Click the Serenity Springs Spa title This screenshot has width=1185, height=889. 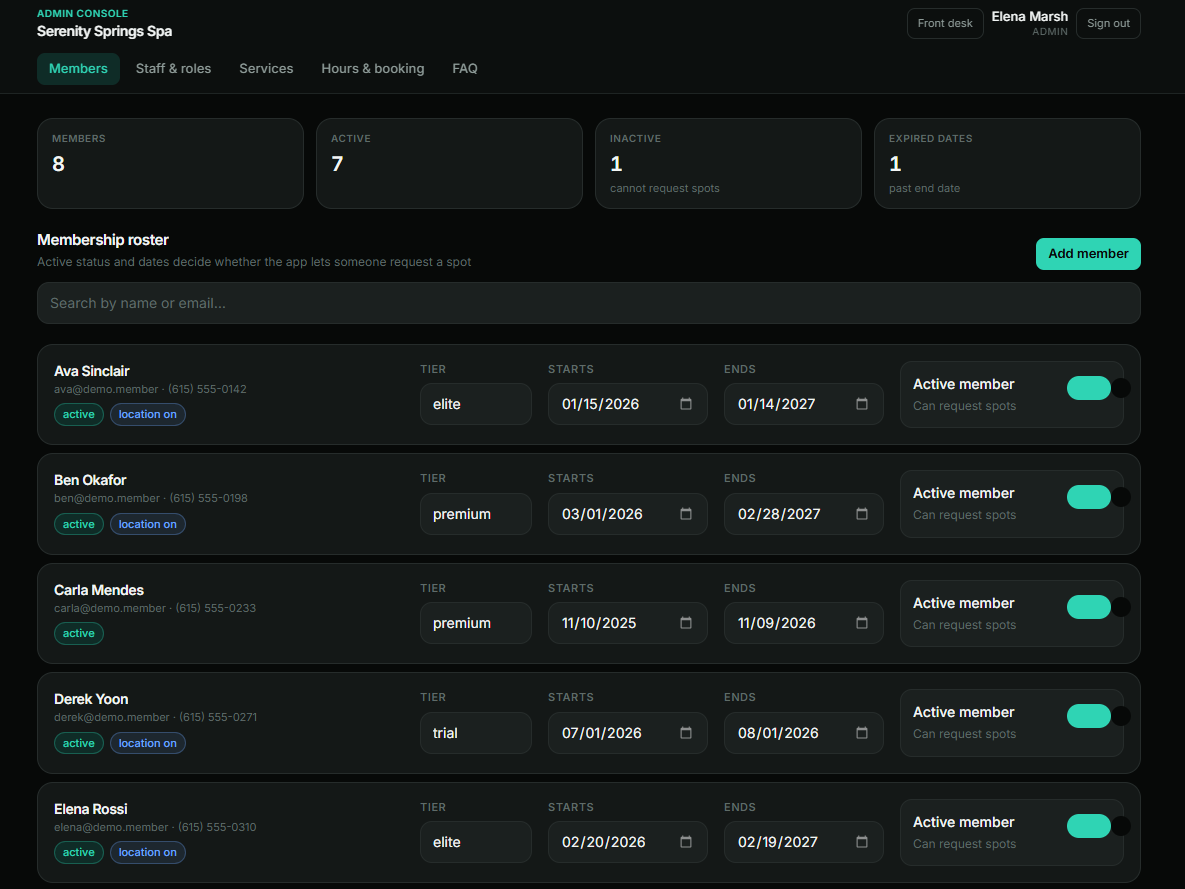pos(104,31)
